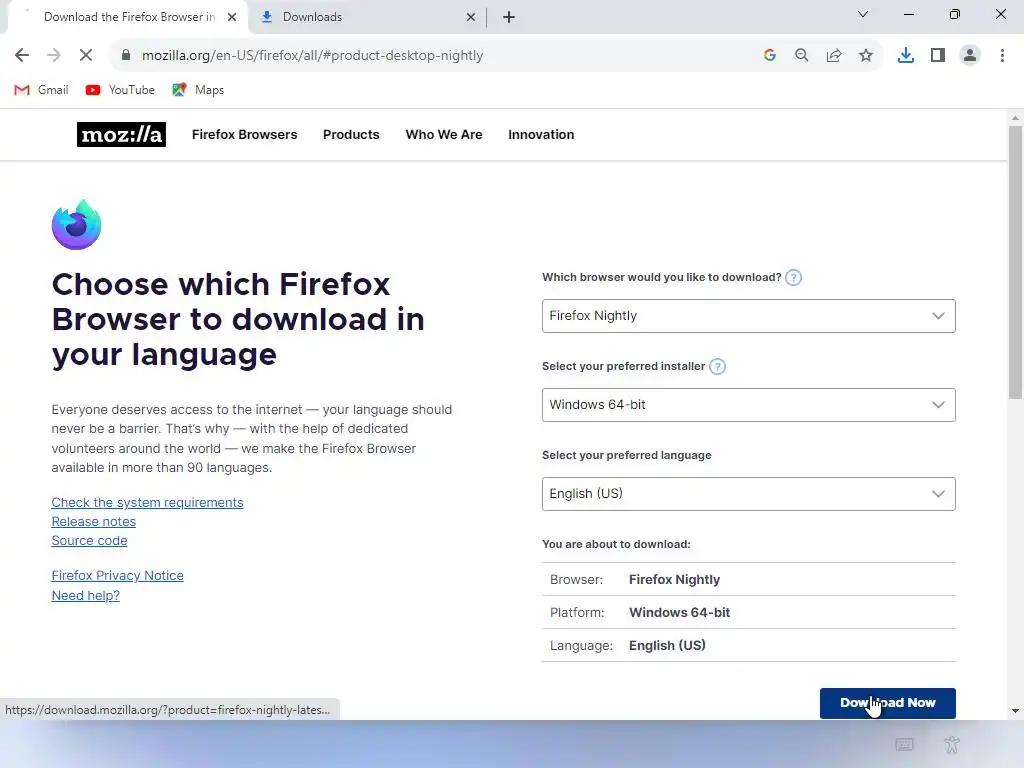
Task: Open help icon beside browser question
Action: pyautogui.click(x=793, y=278)
